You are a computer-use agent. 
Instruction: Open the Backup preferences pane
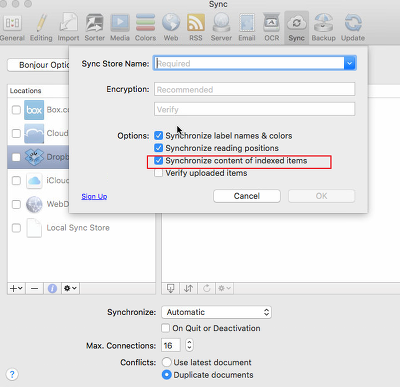pos(323,28)
